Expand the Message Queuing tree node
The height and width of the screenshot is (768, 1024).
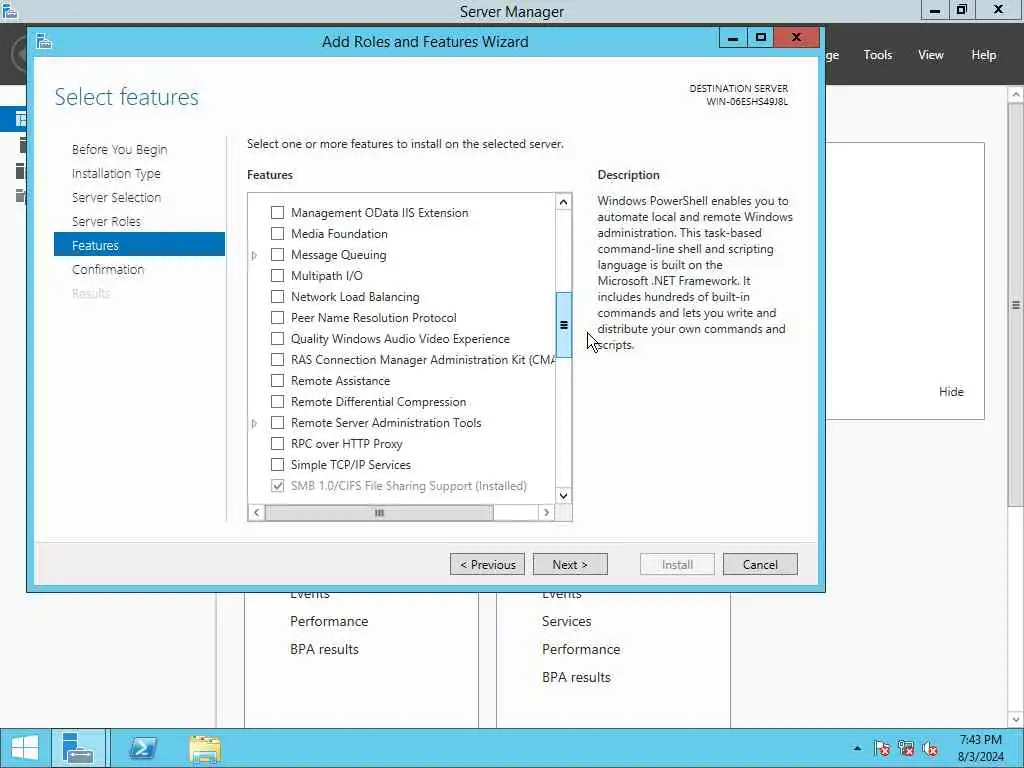click(x=255, y=255)
